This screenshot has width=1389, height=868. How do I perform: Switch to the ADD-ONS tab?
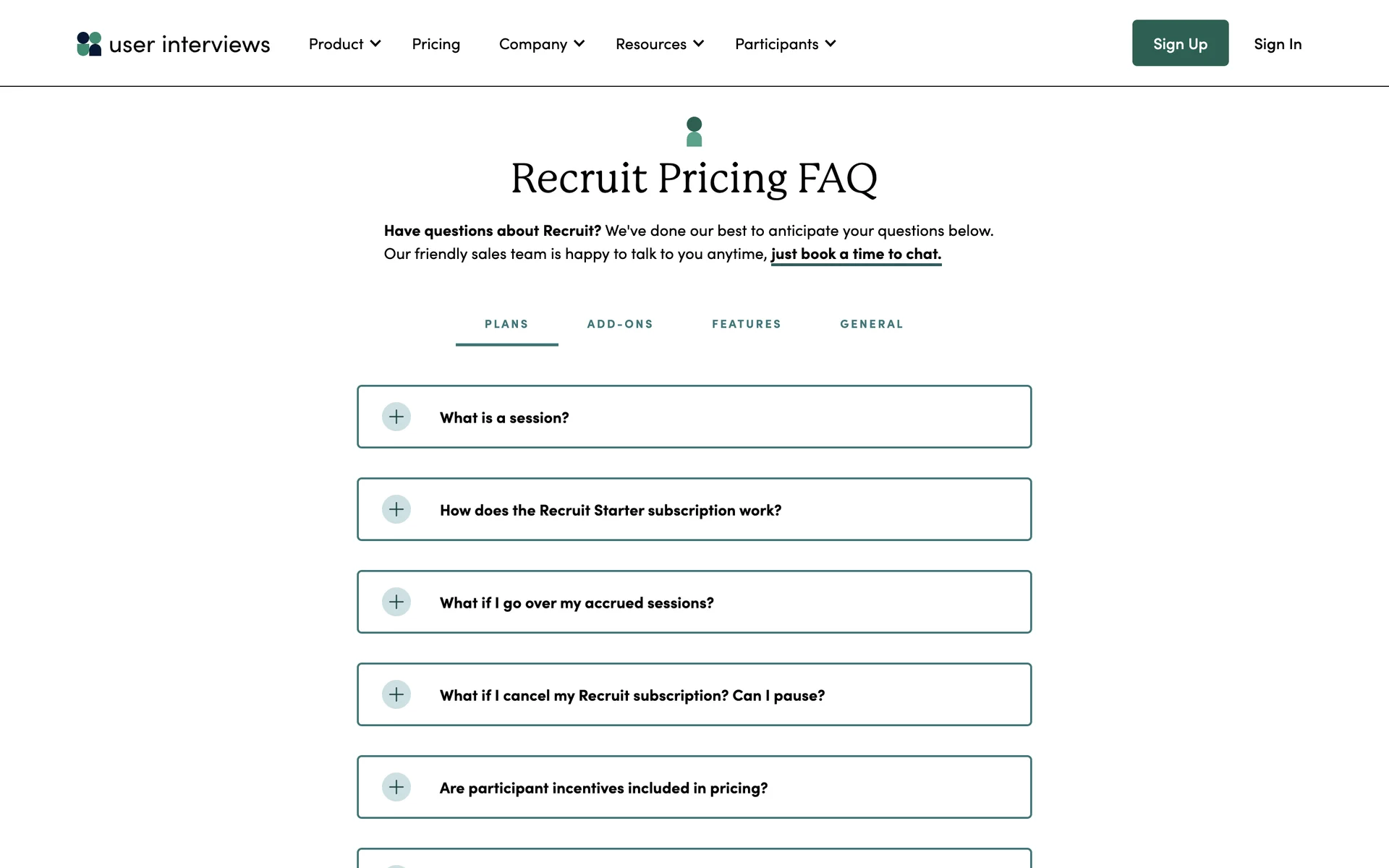click(x=620, y=324)
